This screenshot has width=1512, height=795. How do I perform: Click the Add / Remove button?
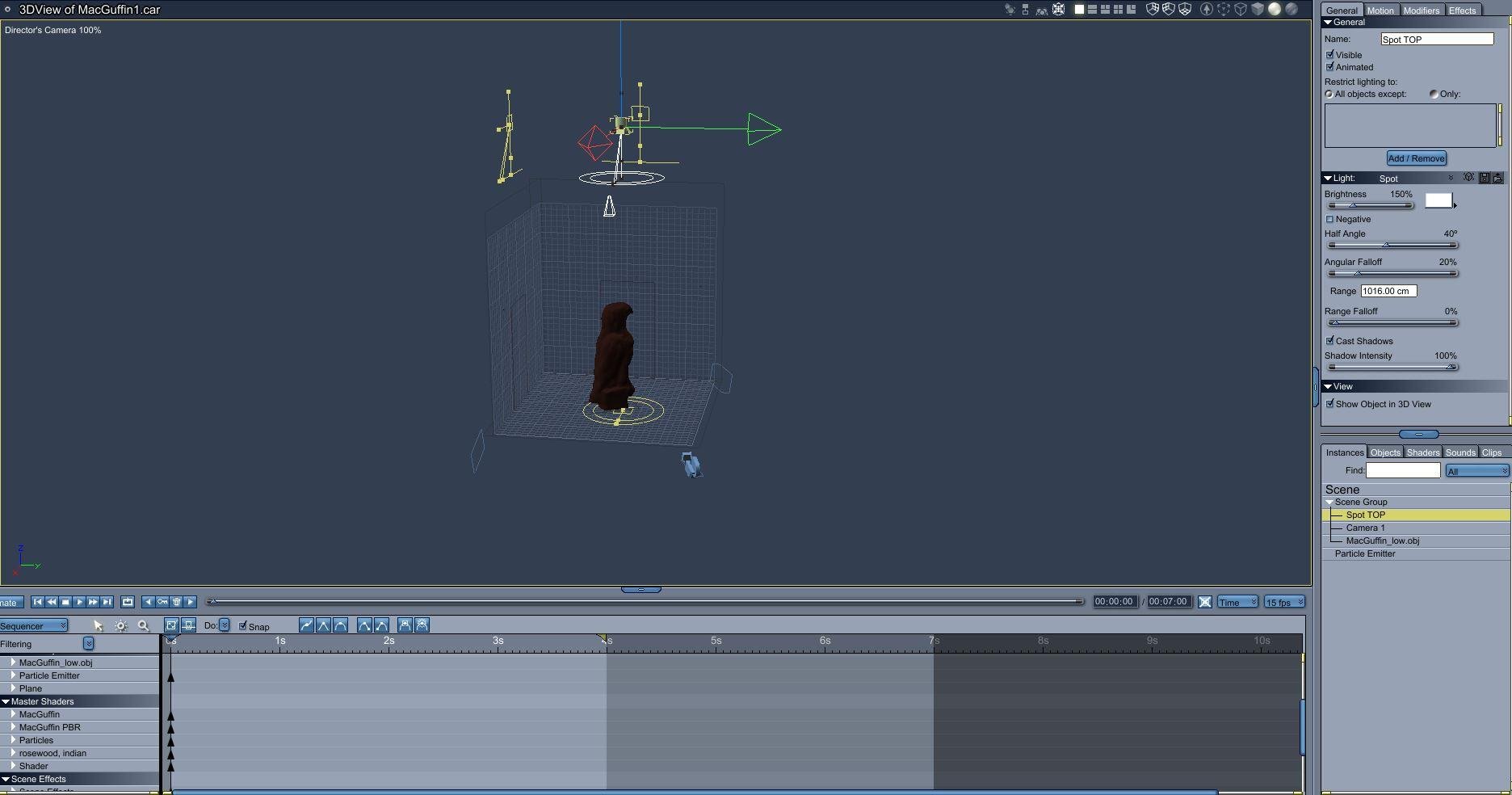1417,158
